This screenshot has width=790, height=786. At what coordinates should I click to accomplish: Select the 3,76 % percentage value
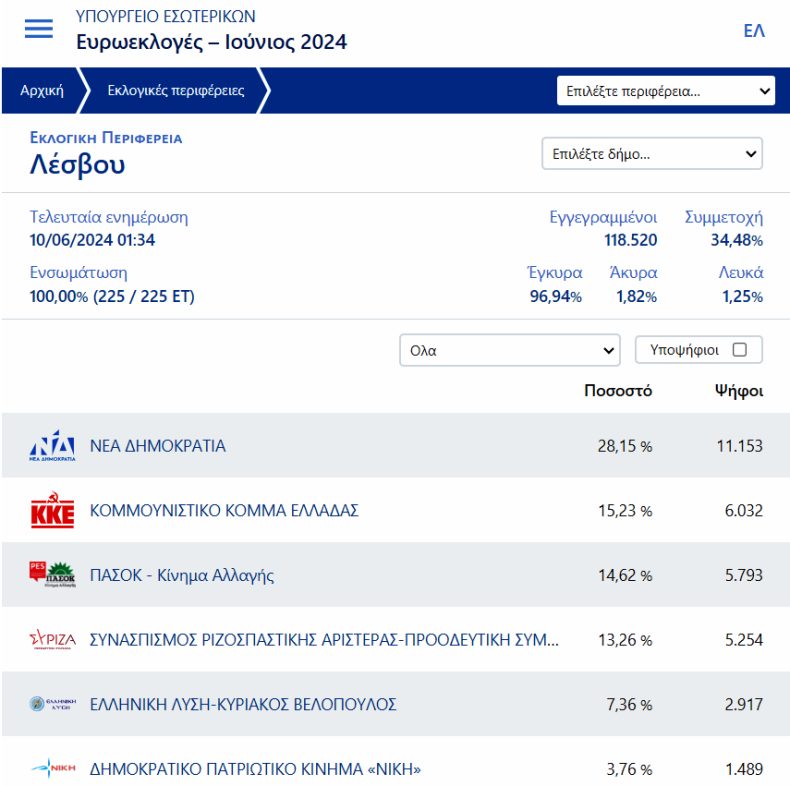[x=629, y=769]
